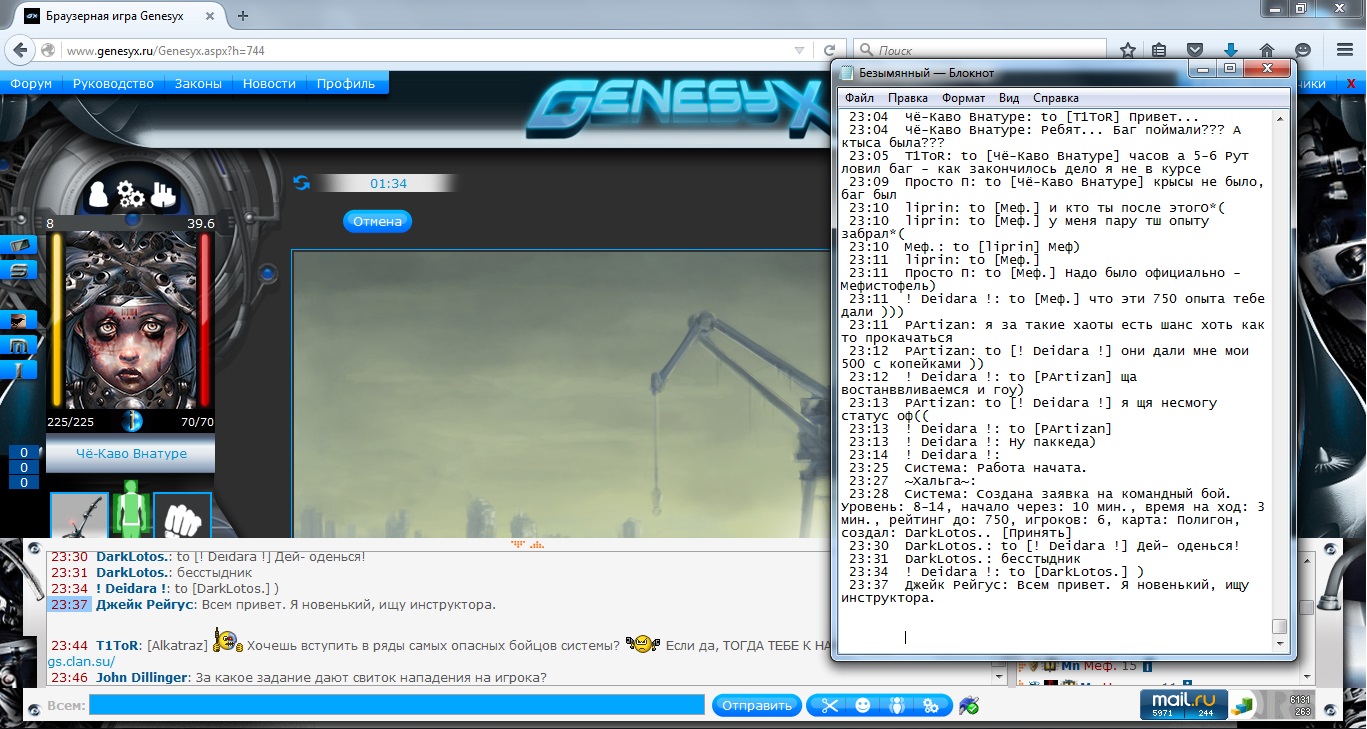The image size is (1367, 729).
Task: Open the Руководство site menu
Action: 113,84
